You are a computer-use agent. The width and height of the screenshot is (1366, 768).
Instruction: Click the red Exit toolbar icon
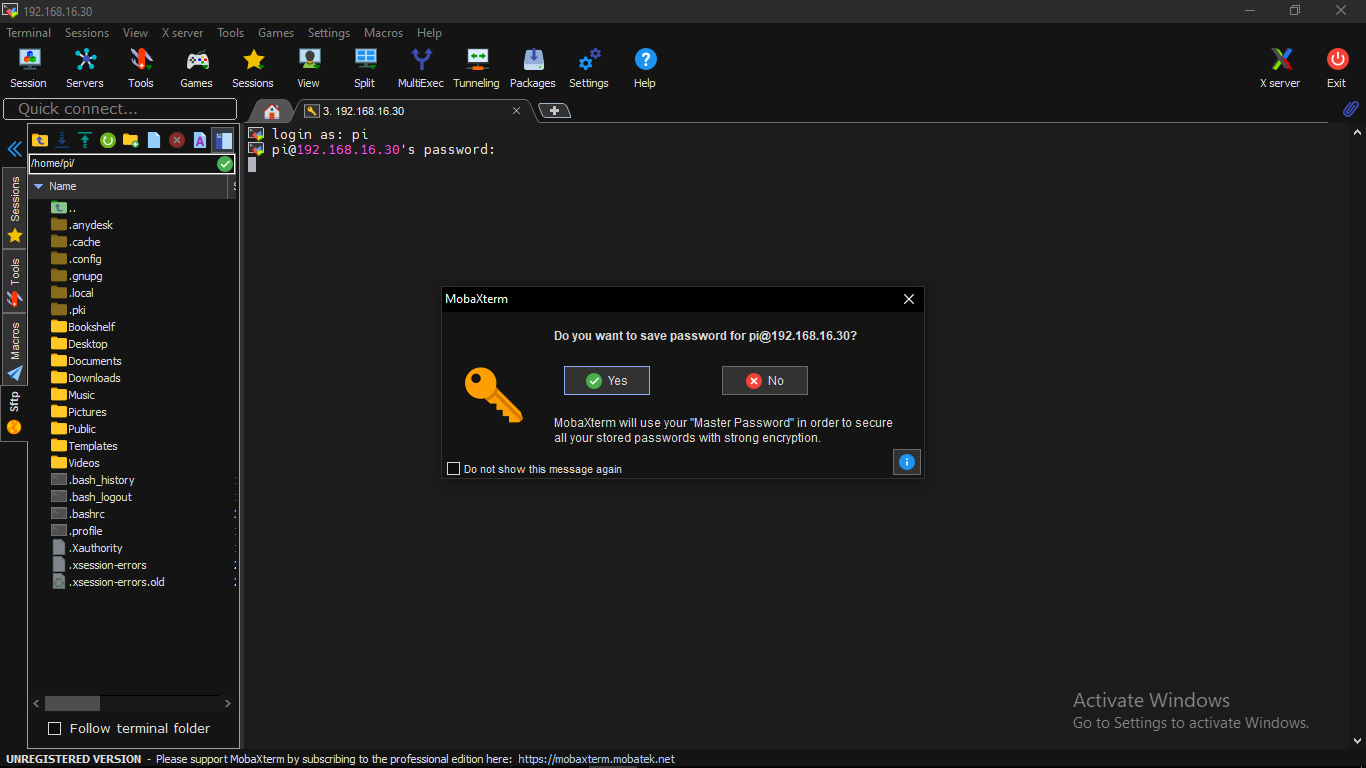[1337, 68]
